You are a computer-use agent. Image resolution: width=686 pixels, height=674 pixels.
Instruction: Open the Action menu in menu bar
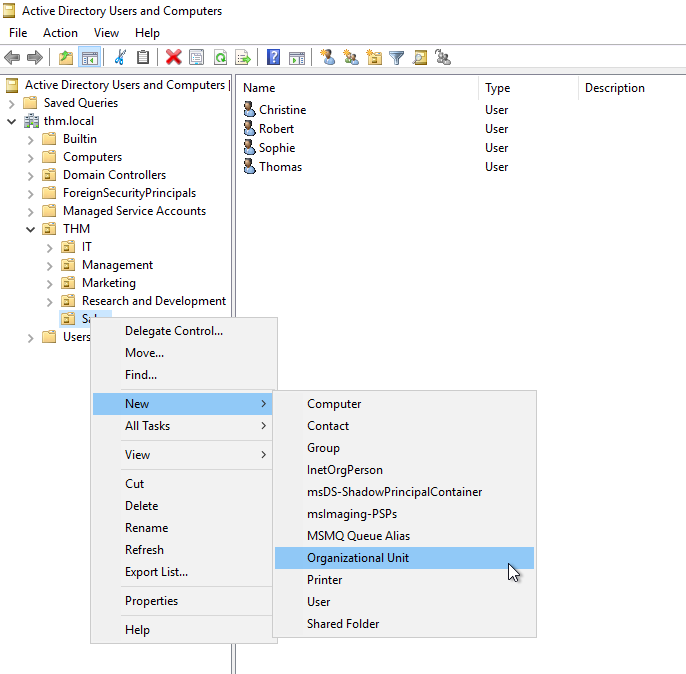click(60, 33)
